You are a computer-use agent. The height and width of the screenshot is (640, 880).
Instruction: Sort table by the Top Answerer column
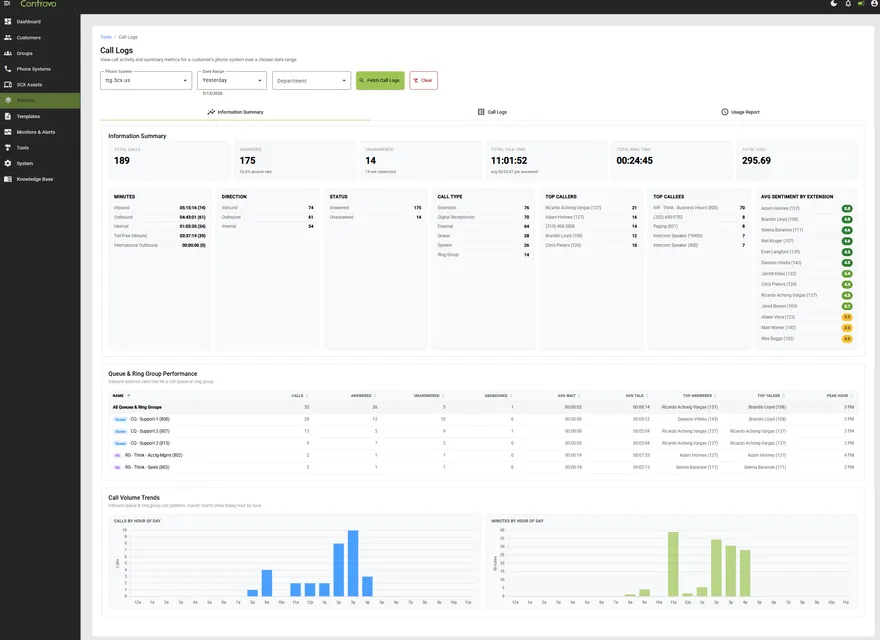click(699, 396)
